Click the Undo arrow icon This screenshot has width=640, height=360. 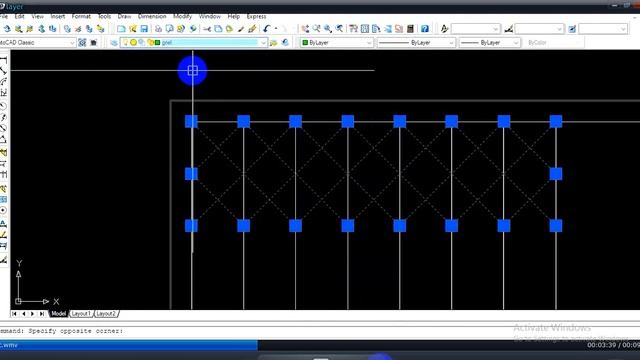(x=267, y=29)
